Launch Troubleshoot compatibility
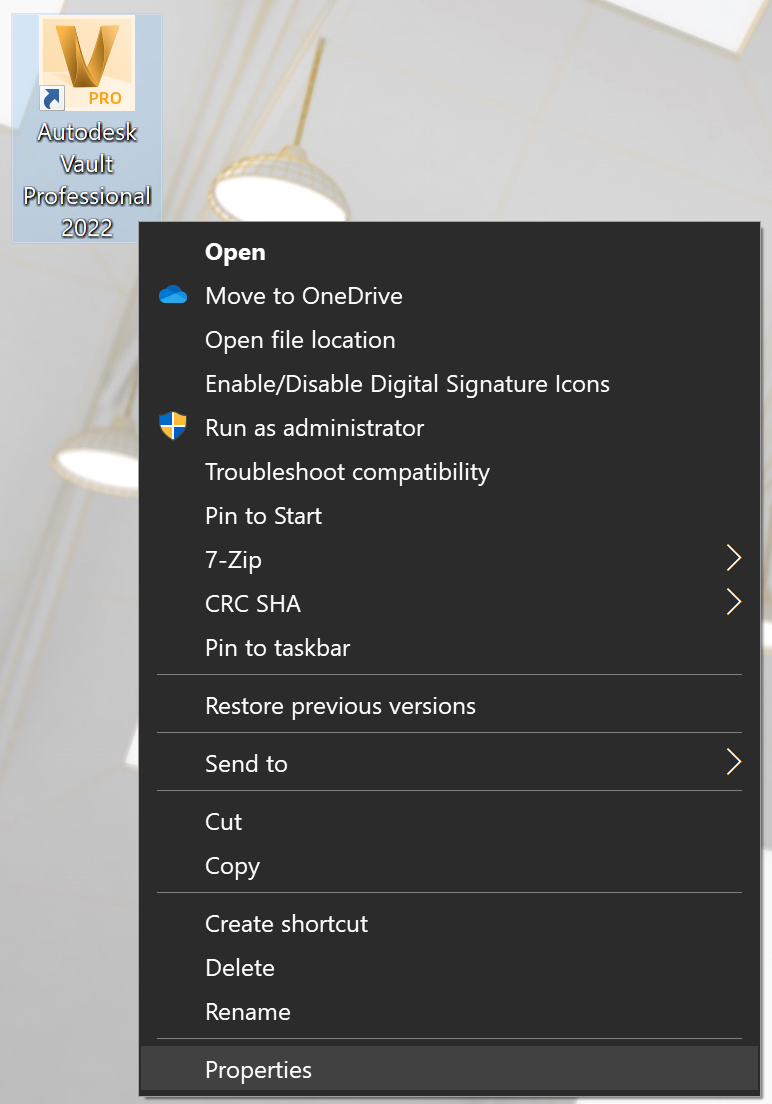The height and width of the screenshot is (1104, 772). pyautogui.click(x=347, y=472)
